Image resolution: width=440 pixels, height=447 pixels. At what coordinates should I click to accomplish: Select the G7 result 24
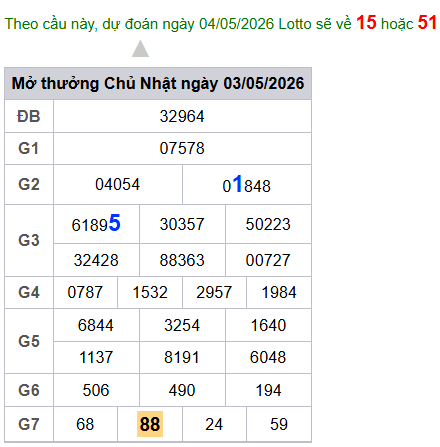(214, 425)
